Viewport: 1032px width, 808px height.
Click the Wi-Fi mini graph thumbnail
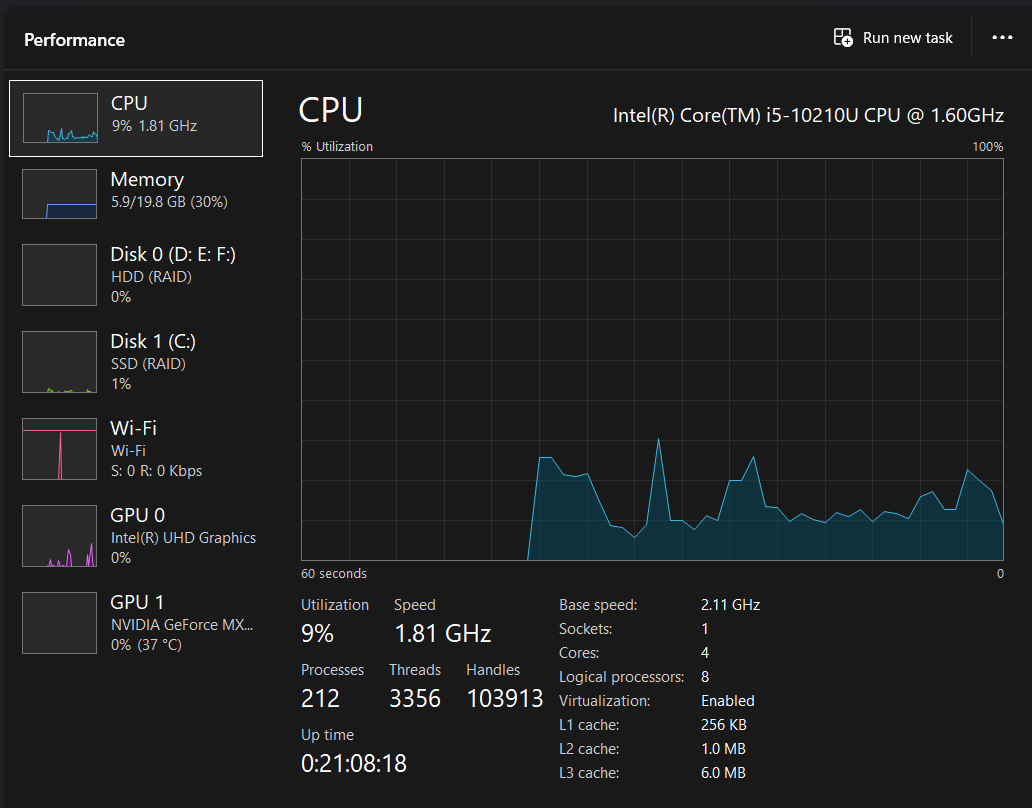(x=60, y=449)
